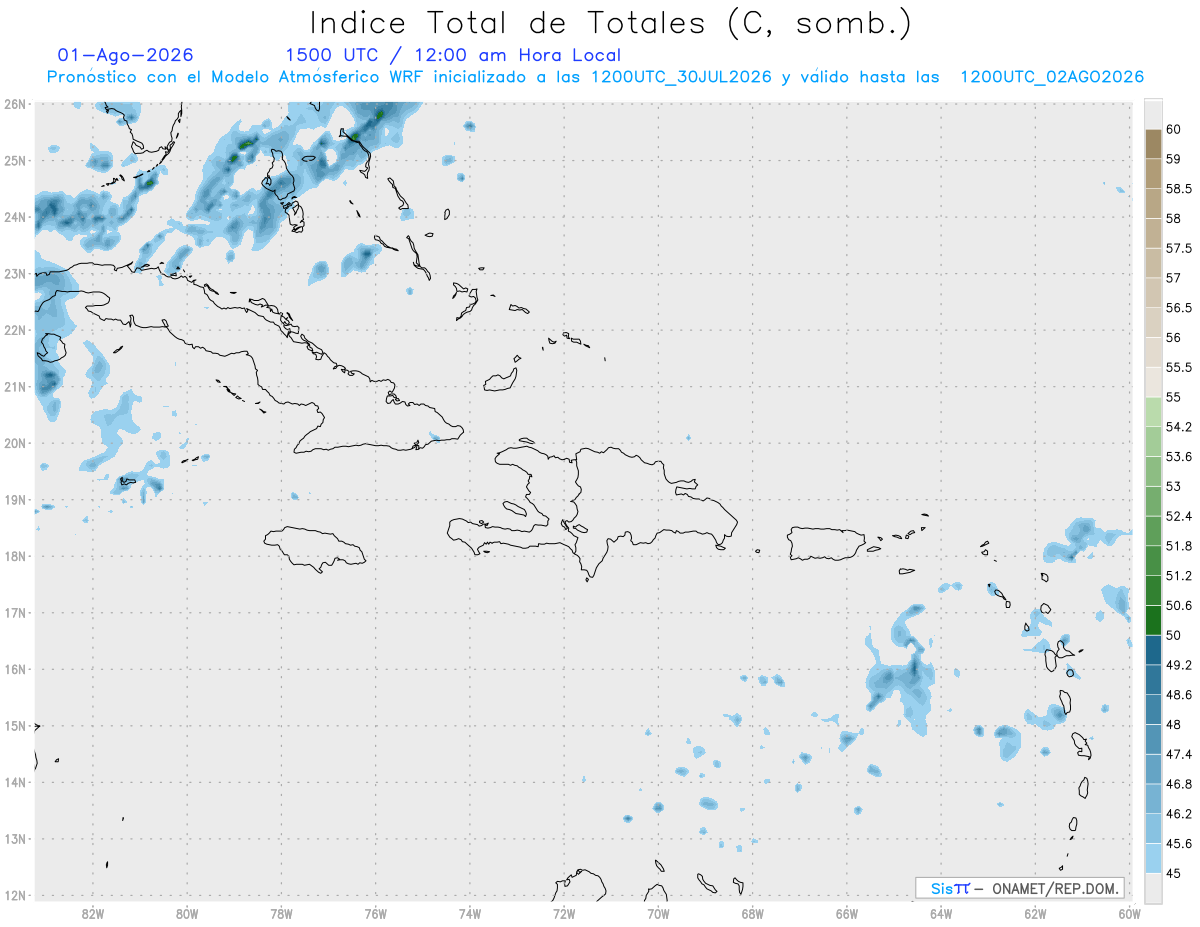1200x927 pixels.
Task: Click the 72W longitude label
Action: pyautogui.click(x=564, y=914)
